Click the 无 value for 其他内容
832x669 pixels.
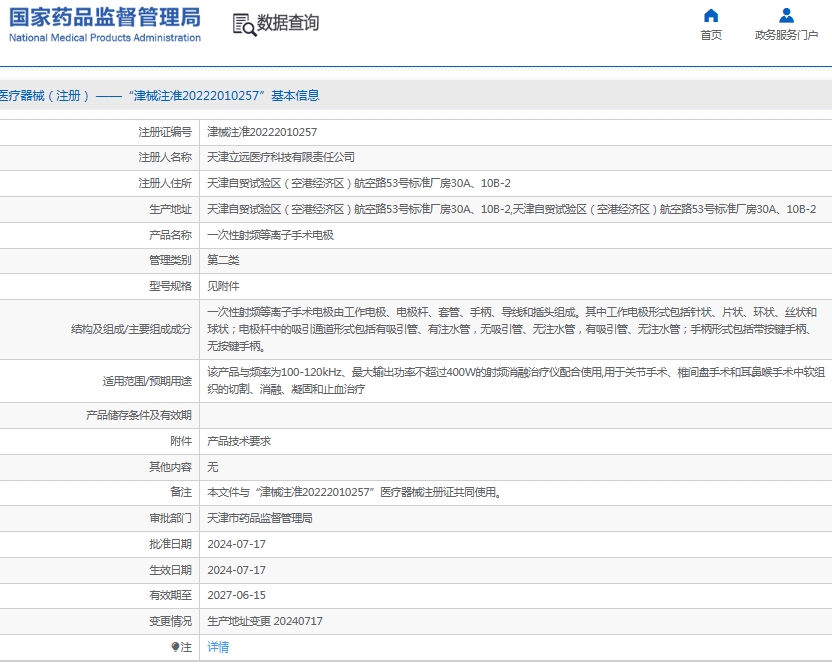(213, 467)
